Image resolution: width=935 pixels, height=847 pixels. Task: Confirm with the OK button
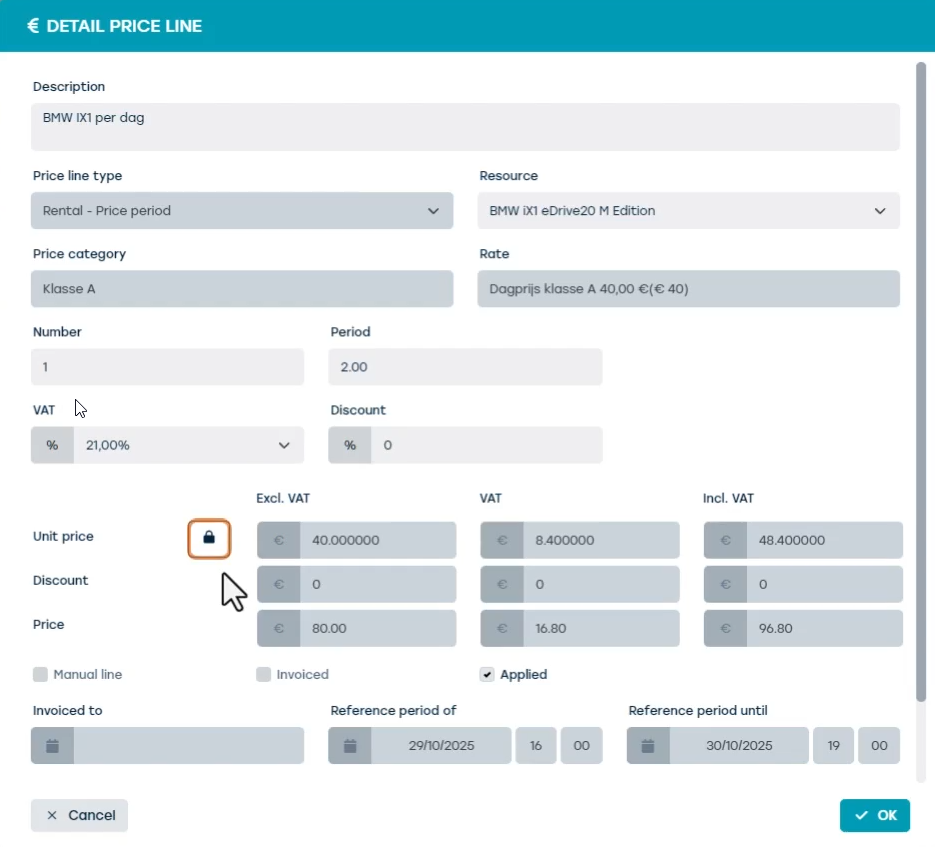875,815
